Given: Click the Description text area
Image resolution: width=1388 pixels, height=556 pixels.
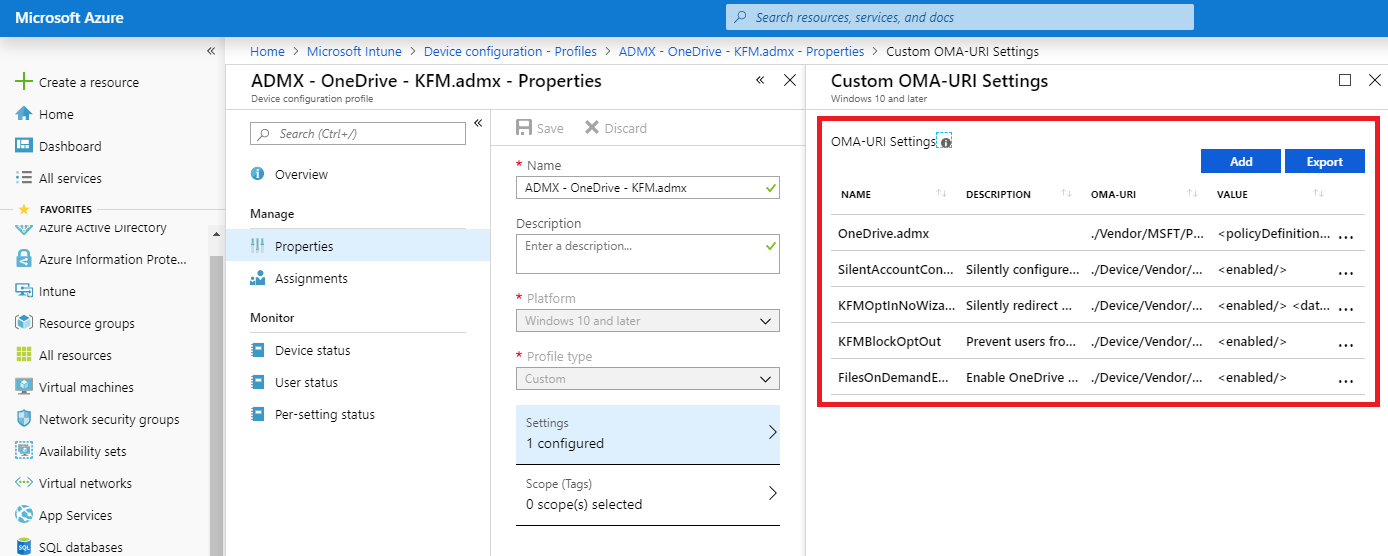Looking at the screenshot, I should pos(648,254).
